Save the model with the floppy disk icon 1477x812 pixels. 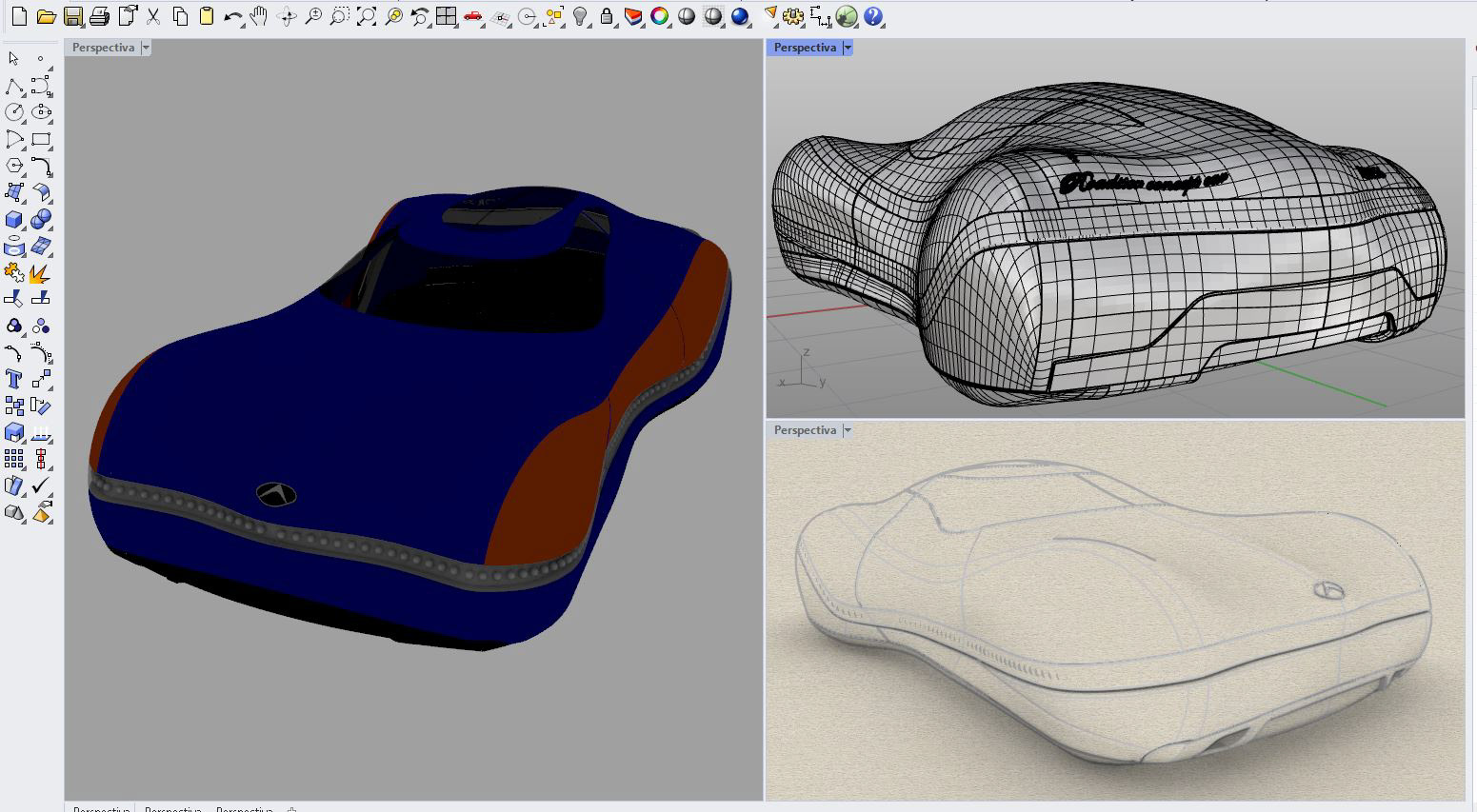(x=72, y=16)
